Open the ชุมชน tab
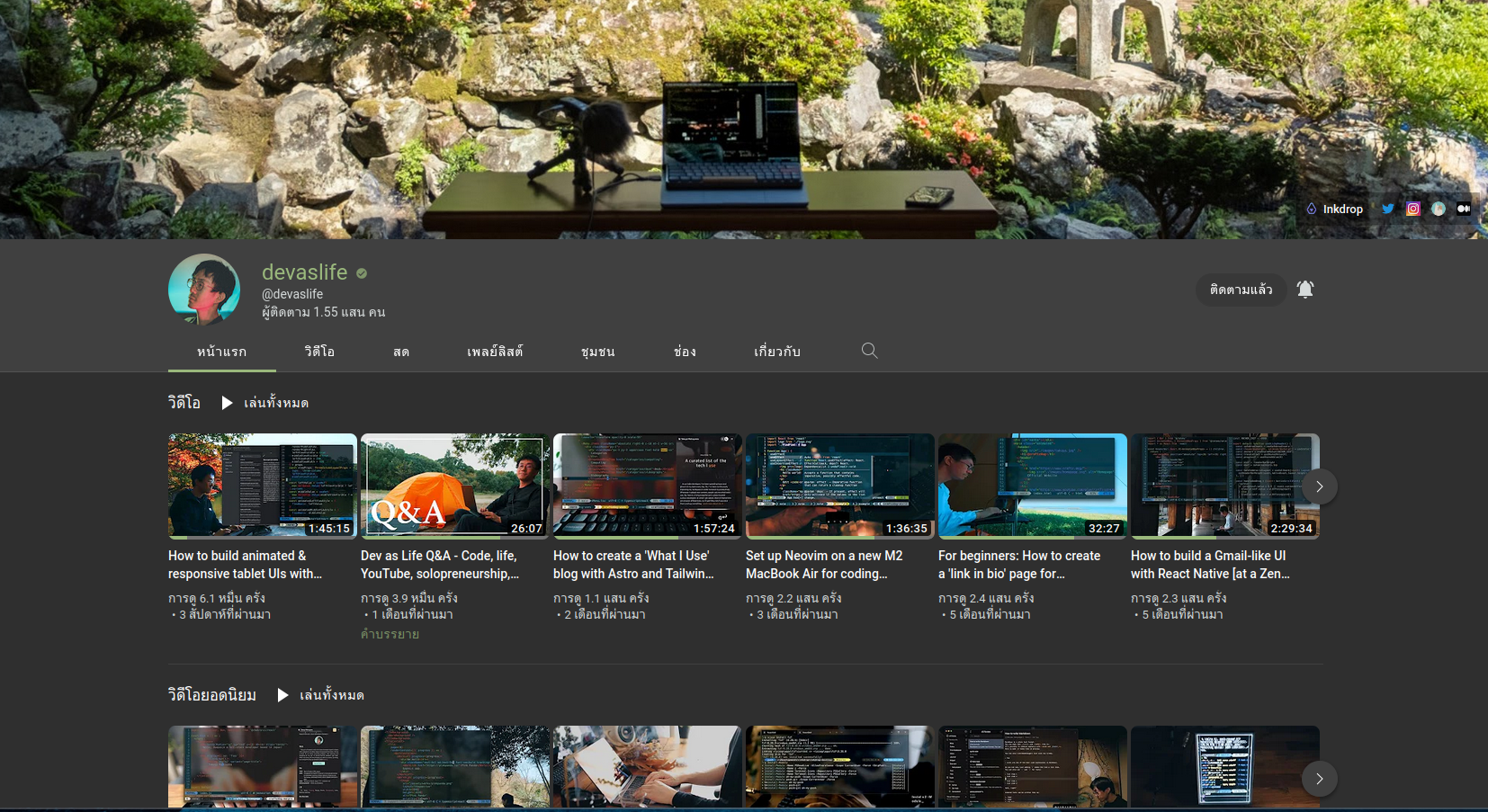 pos(598,352)
